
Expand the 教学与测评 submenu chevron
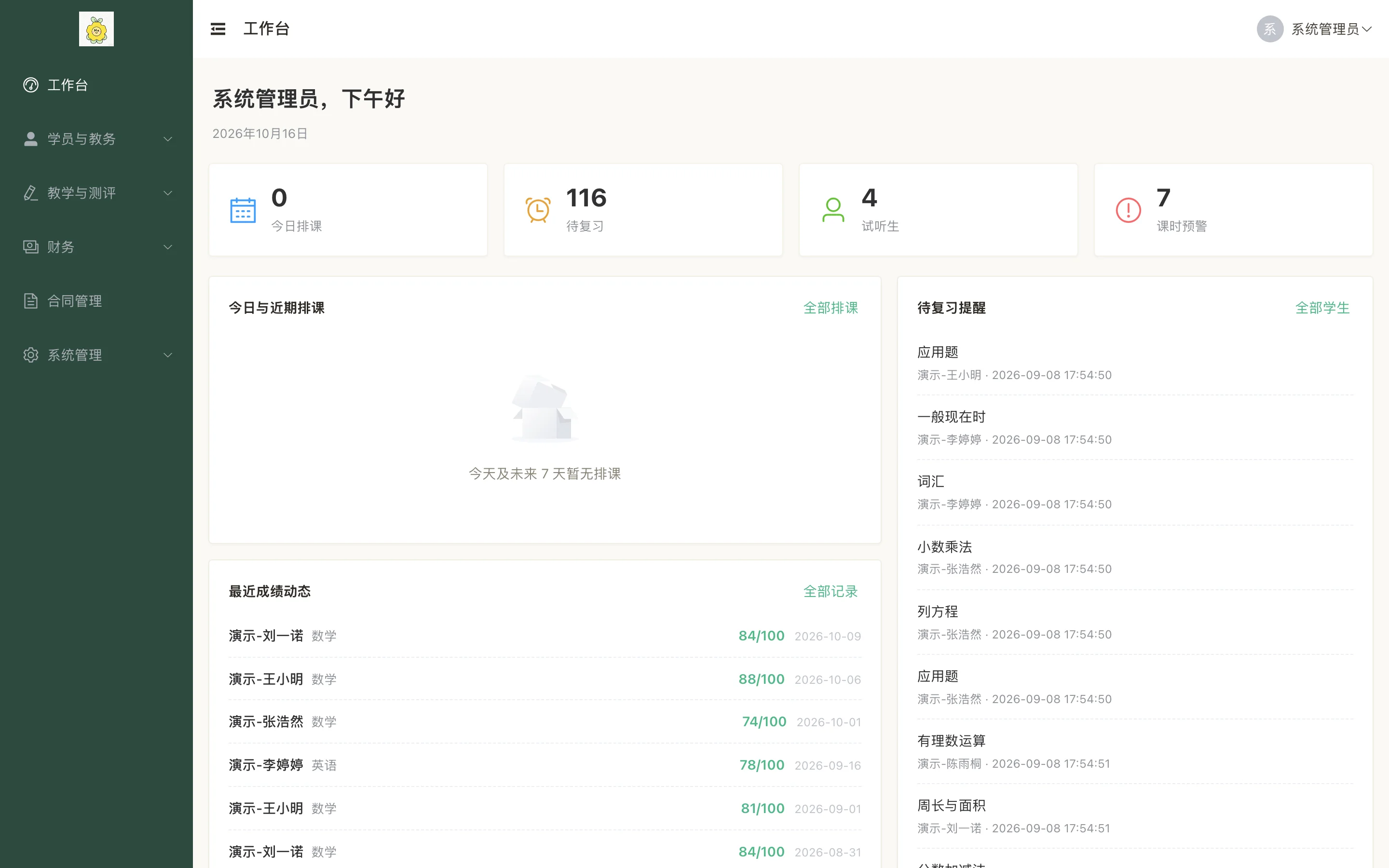(x=168, y=193)
